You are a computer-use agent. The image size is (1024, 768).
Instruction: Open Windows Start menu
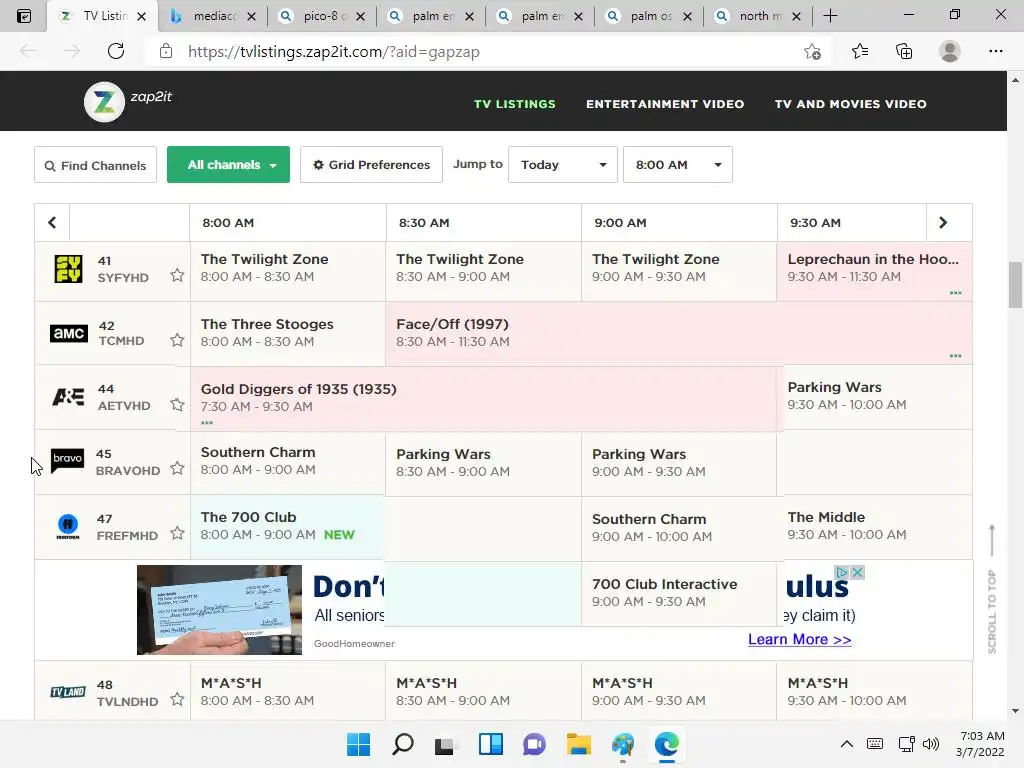358,744
